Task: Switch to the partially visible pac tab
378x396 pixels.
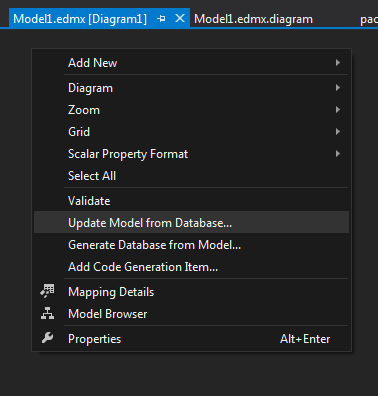Action: [369, 19]
